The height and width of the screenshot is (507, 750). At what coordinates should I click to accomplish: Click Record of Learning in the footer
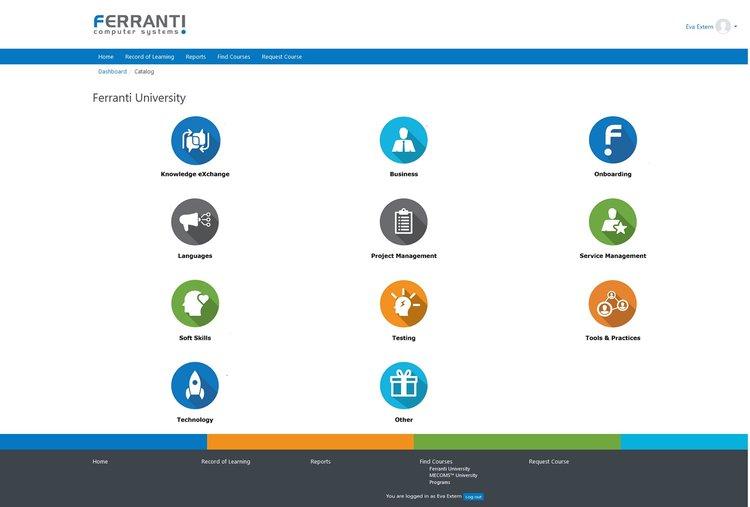(x=226, y=462)
